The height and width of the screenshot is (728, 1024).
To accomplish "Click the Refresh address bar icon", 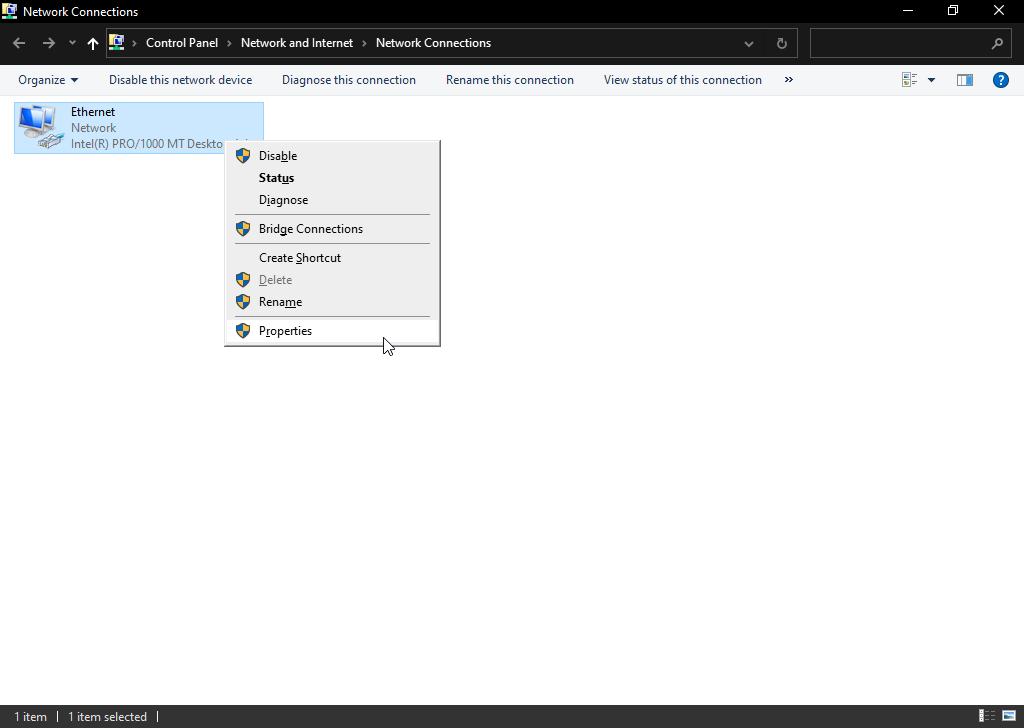I will (781, 43).
